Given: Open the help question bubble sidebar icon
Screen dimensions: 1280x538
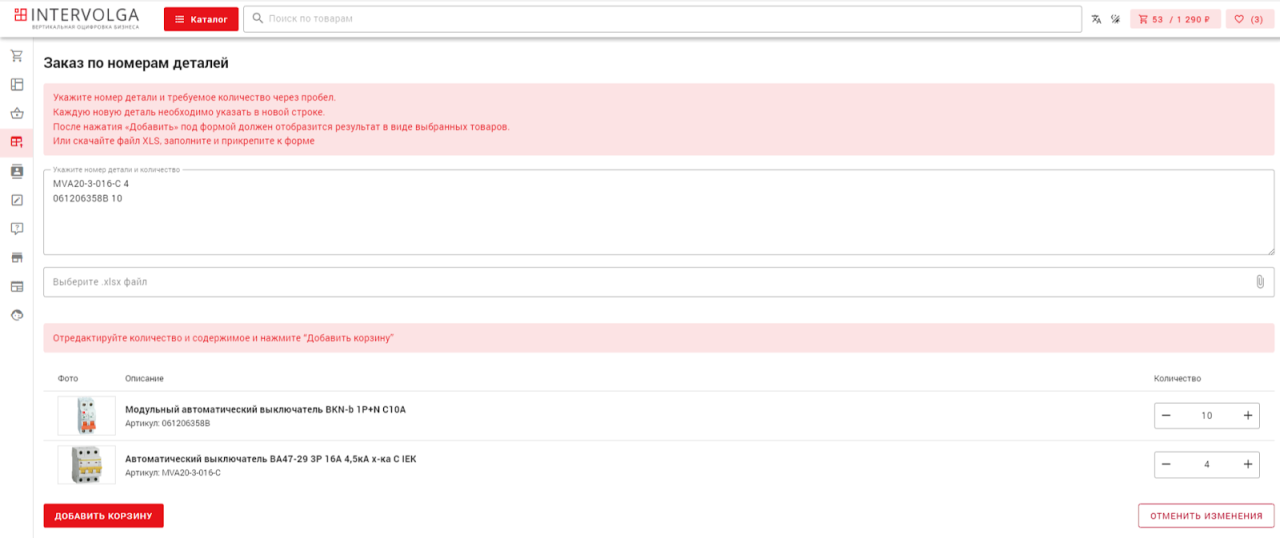Looking at the screenshot, I should tap(17, 229).
